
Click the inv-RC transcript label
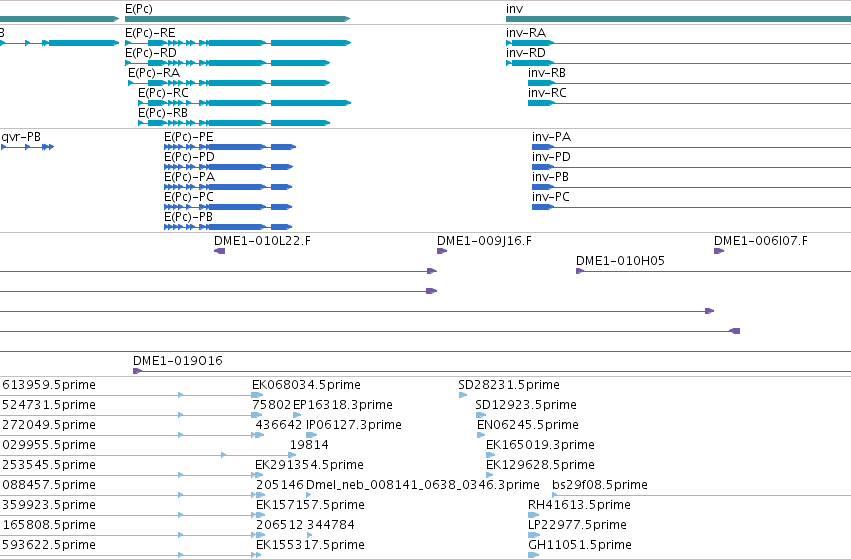[547, 93]
